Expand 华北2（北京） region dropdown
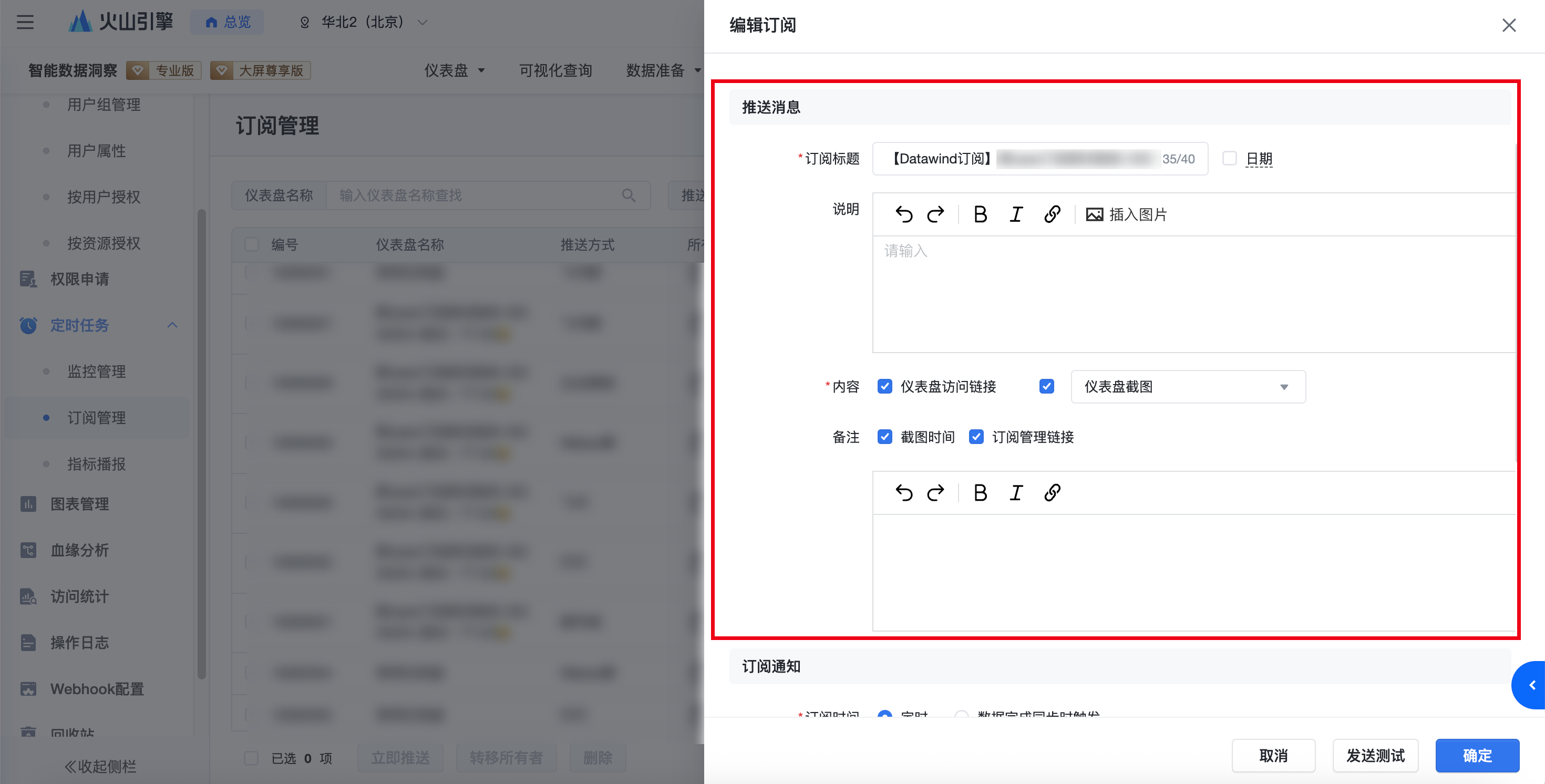This screenshot has width=1545, height=784. [x=364, y=22]
